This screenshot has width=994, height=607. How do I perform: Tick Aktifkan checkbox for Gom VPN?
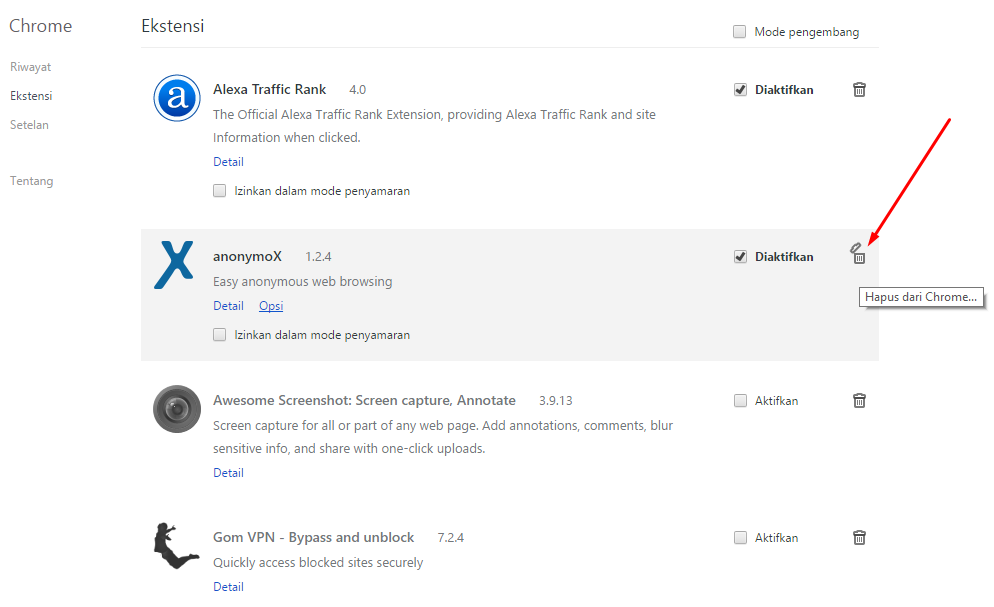tap(740, 538)
